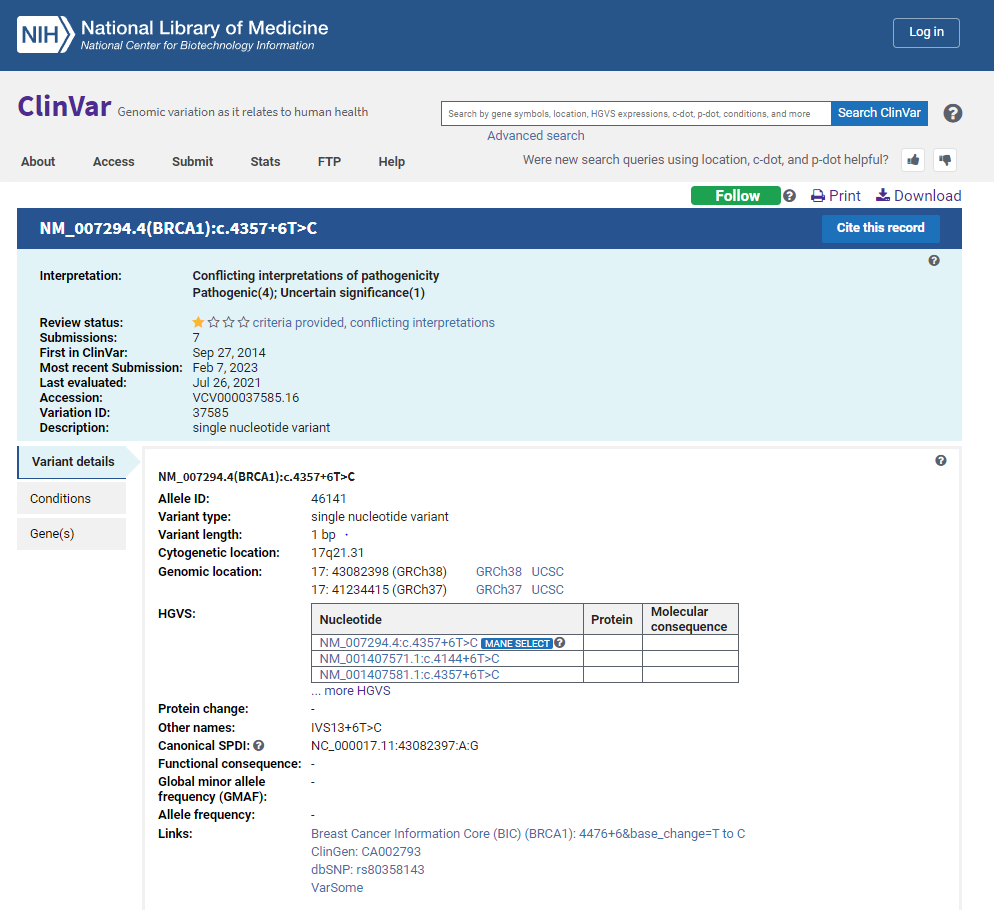Click help icon next to Canonical SPDI
The height and width of the screenshot is (910, 994).
coord(259,746)
